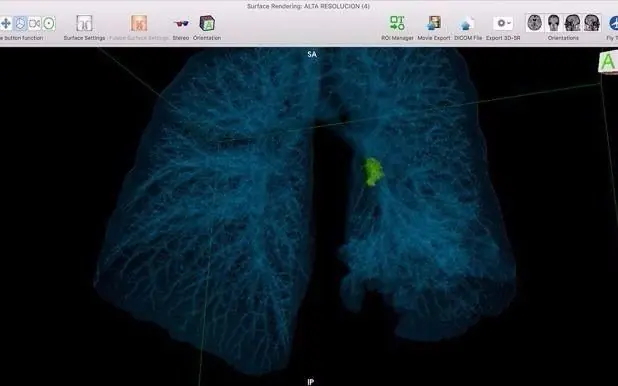Click the Fly Thru airplane icon
The image size is (618, 386).
tap(613, 23)
